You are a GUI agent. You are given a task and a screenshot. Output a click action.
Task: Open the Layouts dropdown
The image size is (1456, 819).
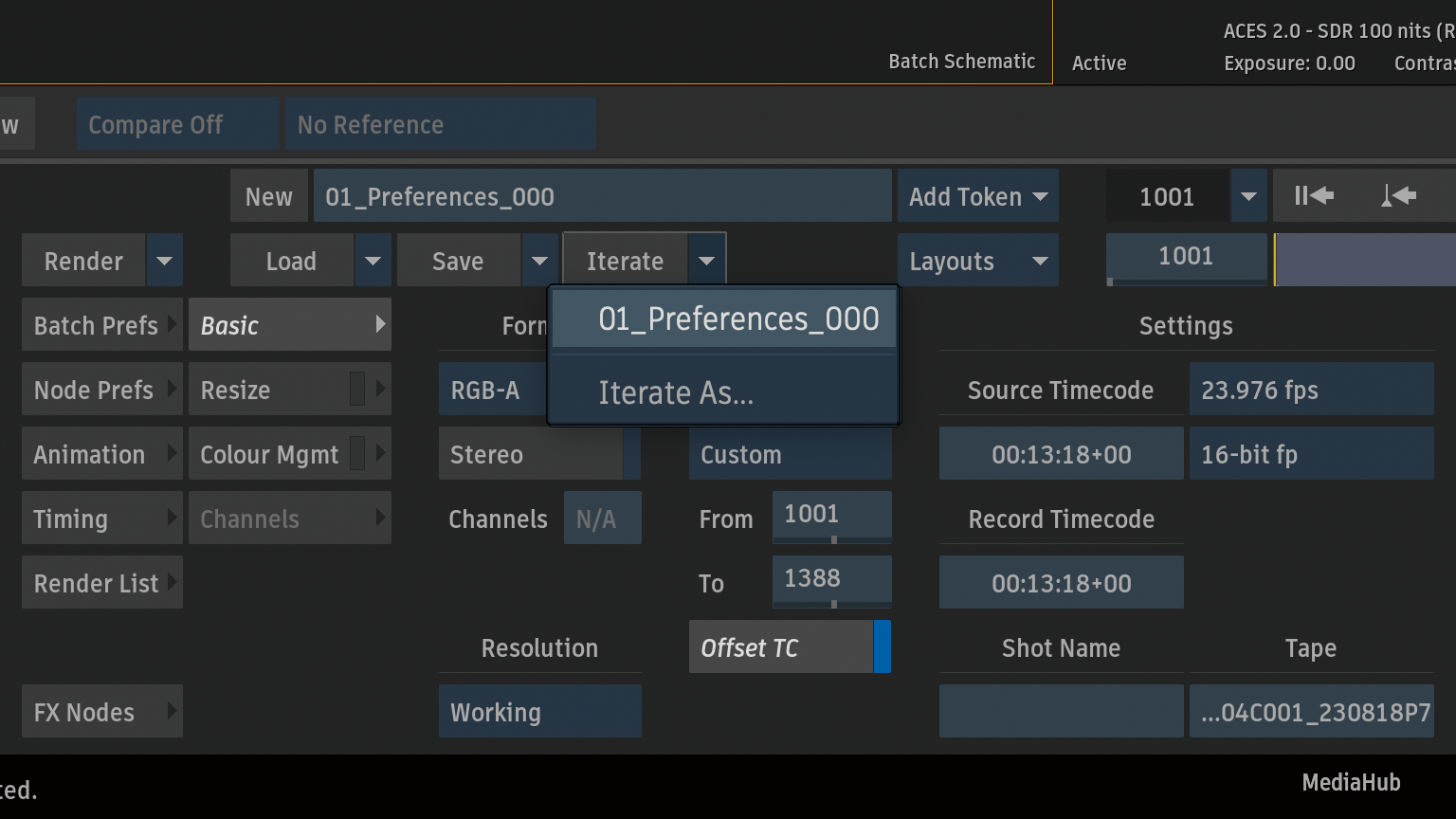[x=977, y=261]
